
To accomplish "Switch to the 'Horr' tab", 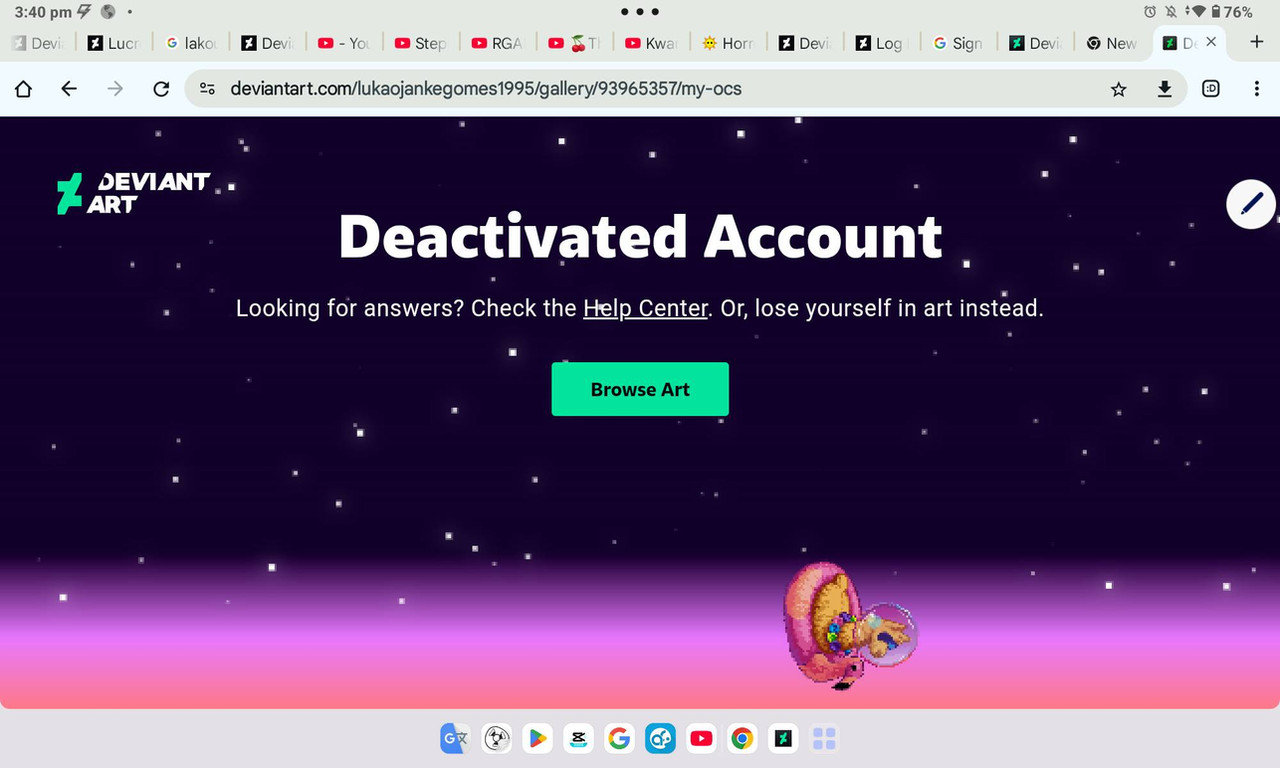I will coord(729,43).
